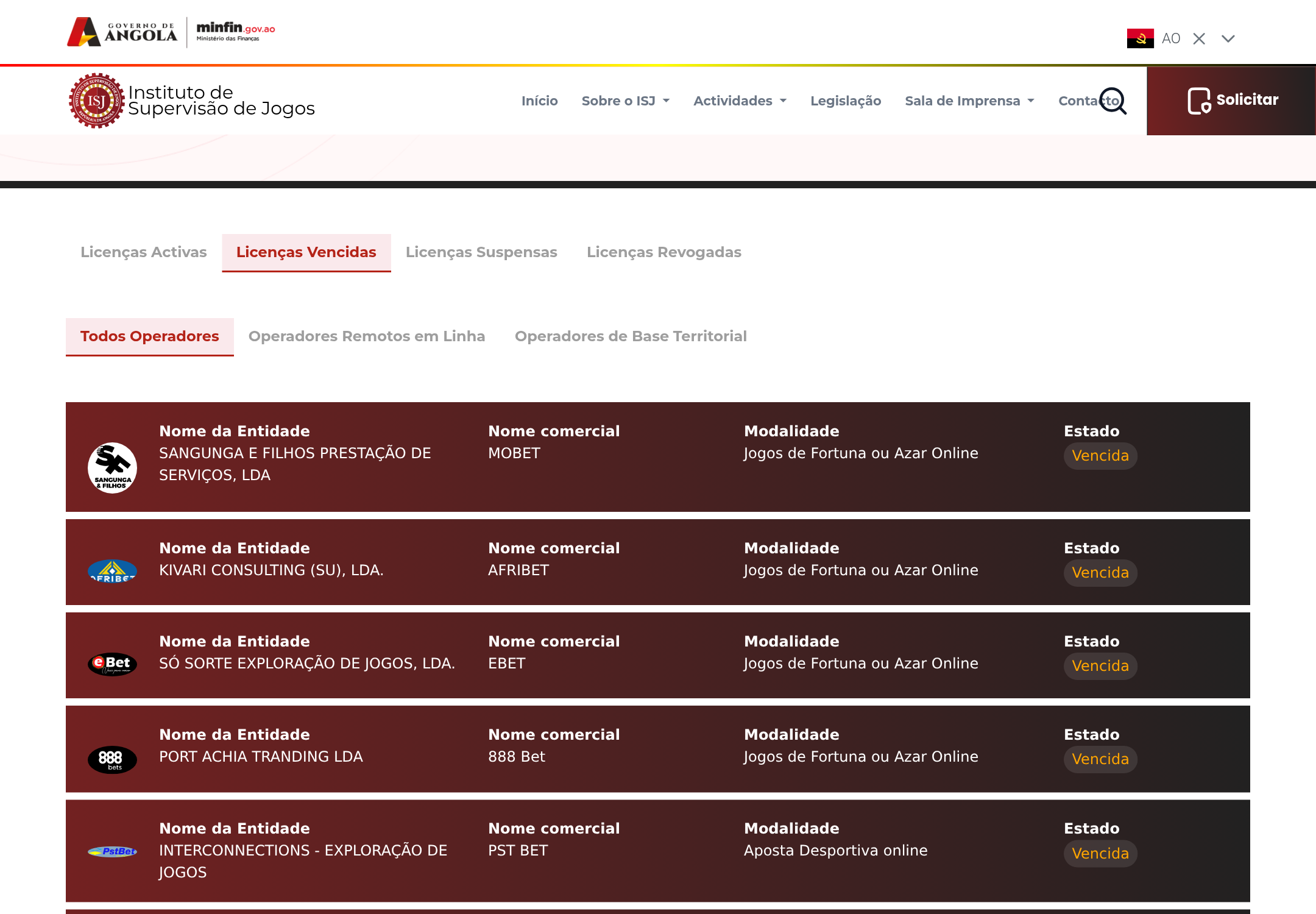
Task: Click the Governo de Angola logo
Action: point(122,32)
